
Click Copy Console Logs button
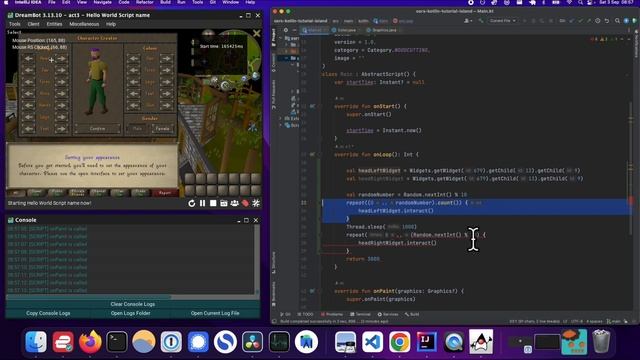coord(48,313)
